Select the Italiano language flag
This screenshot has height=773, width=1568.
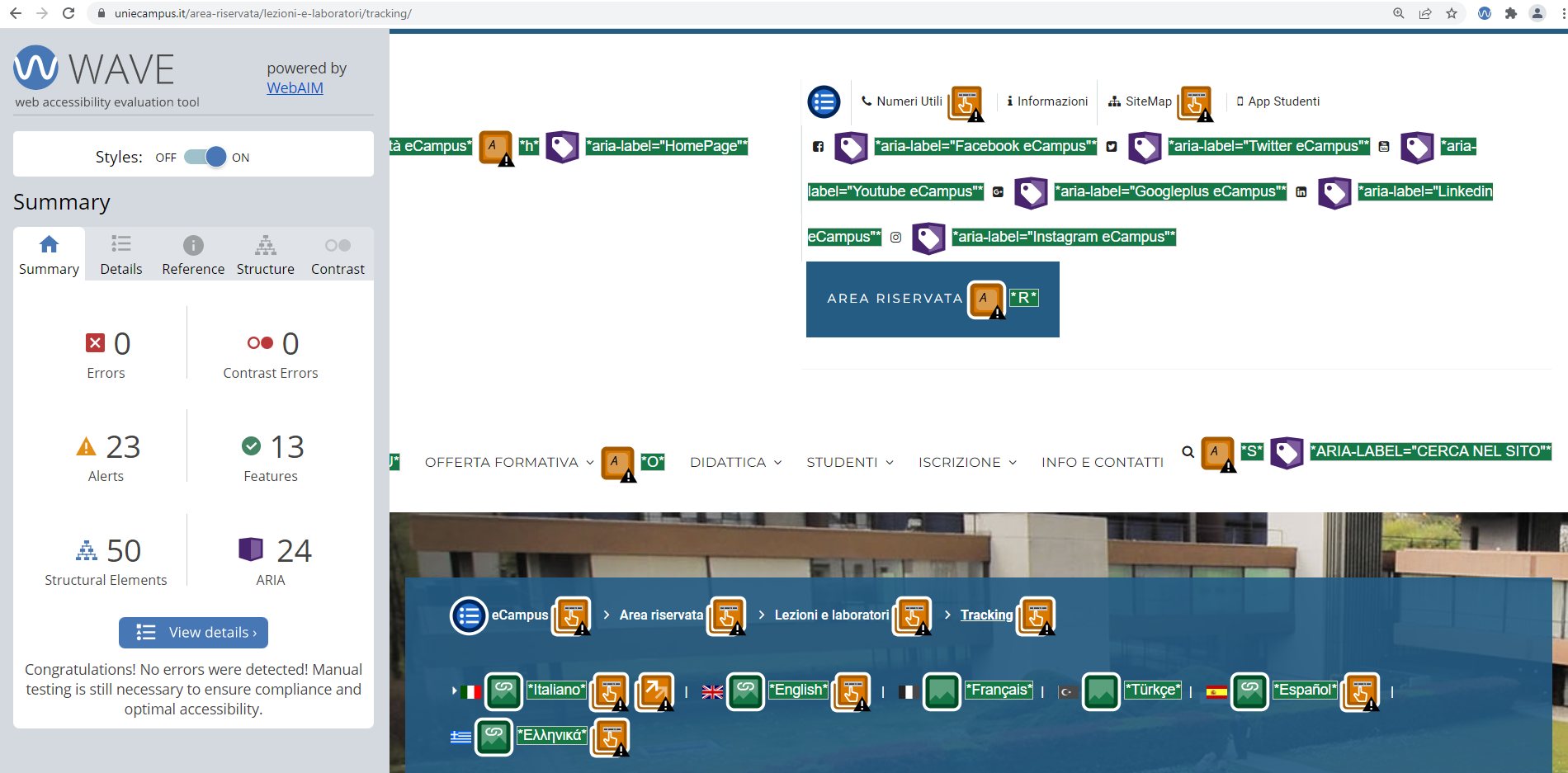tap(470, 692)
